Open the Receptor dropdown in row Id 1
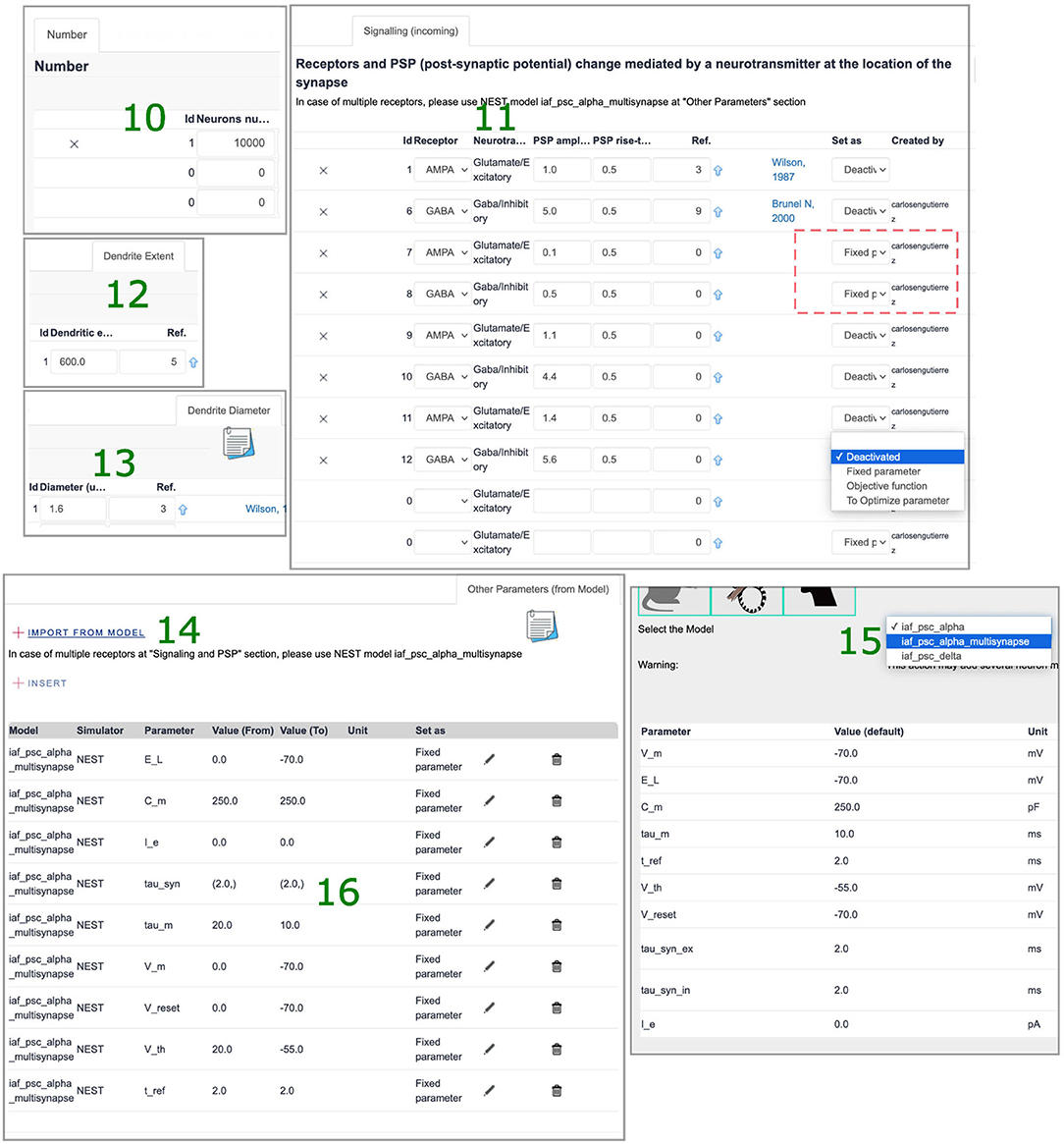The width and height of the screenshot is (1064, 1144). point(442,170)
